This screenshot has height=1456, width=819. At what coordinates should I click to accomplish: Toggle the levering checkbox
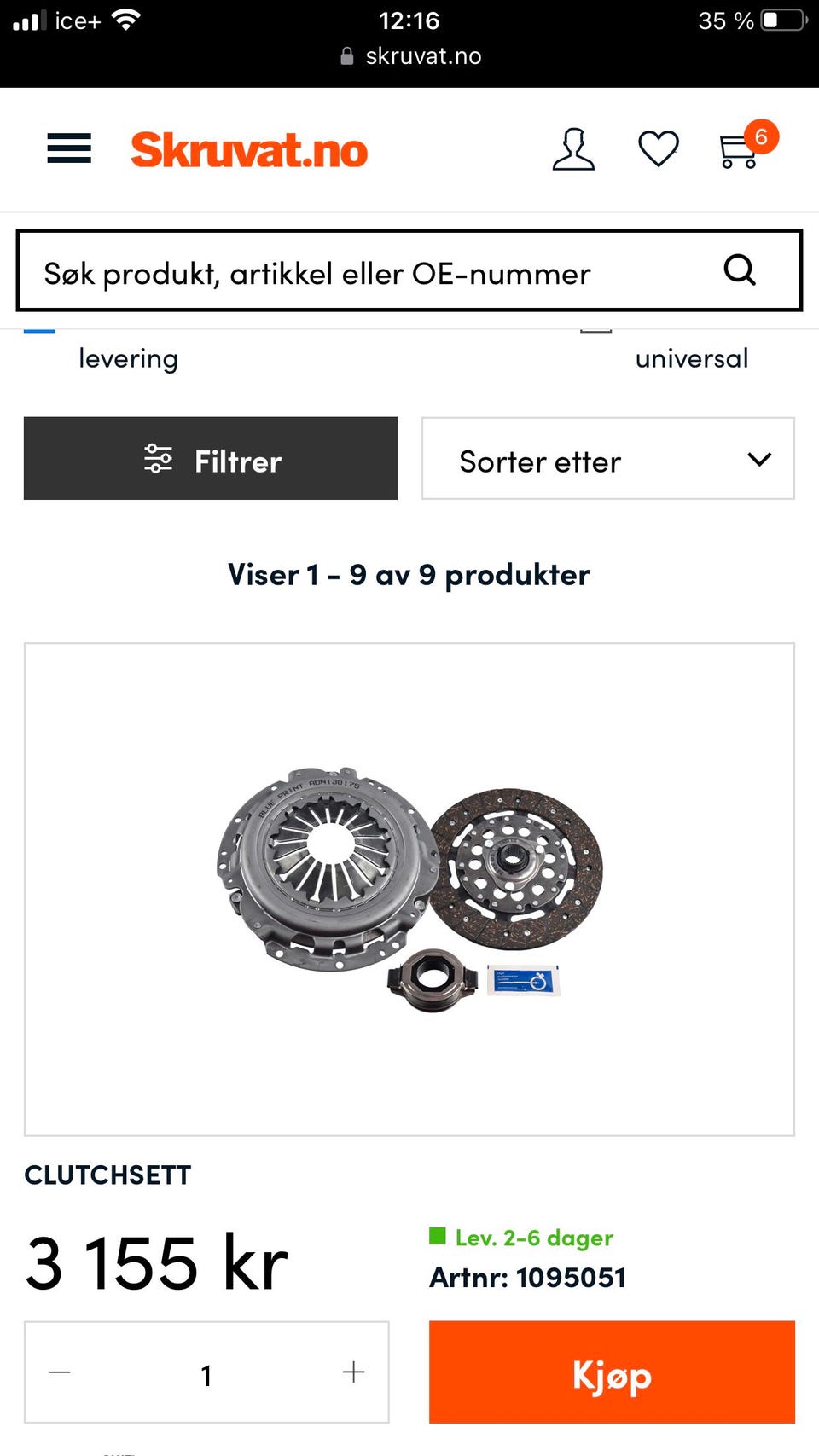coord(39,329)
